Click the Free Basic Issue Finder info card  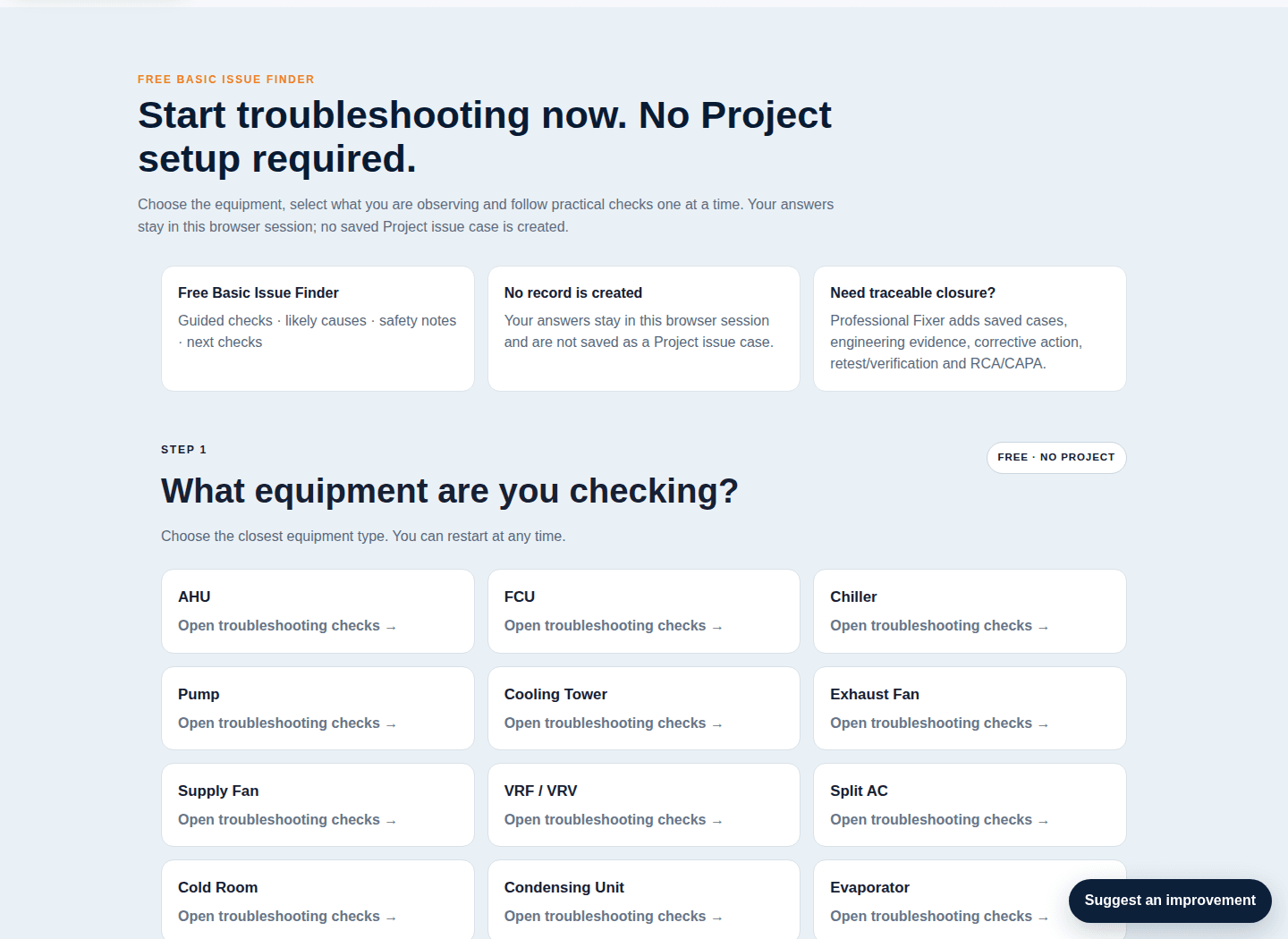click(318, 328)
